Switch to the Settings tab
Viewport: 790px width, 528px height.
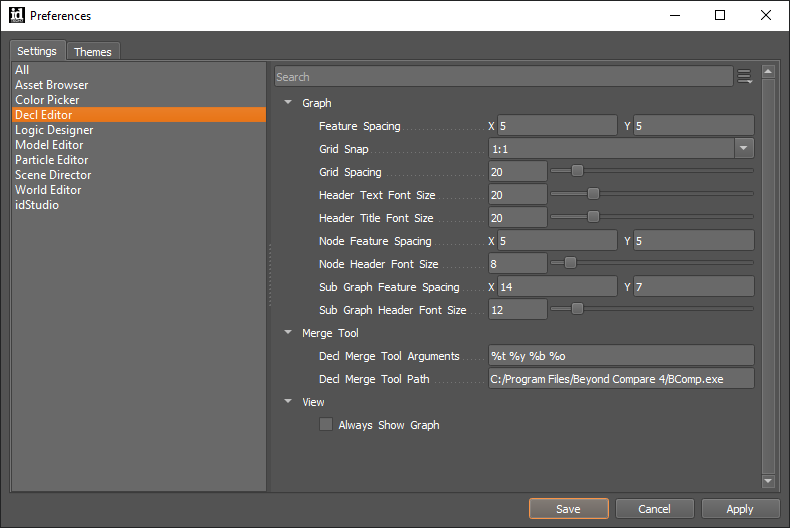(37, 51)
